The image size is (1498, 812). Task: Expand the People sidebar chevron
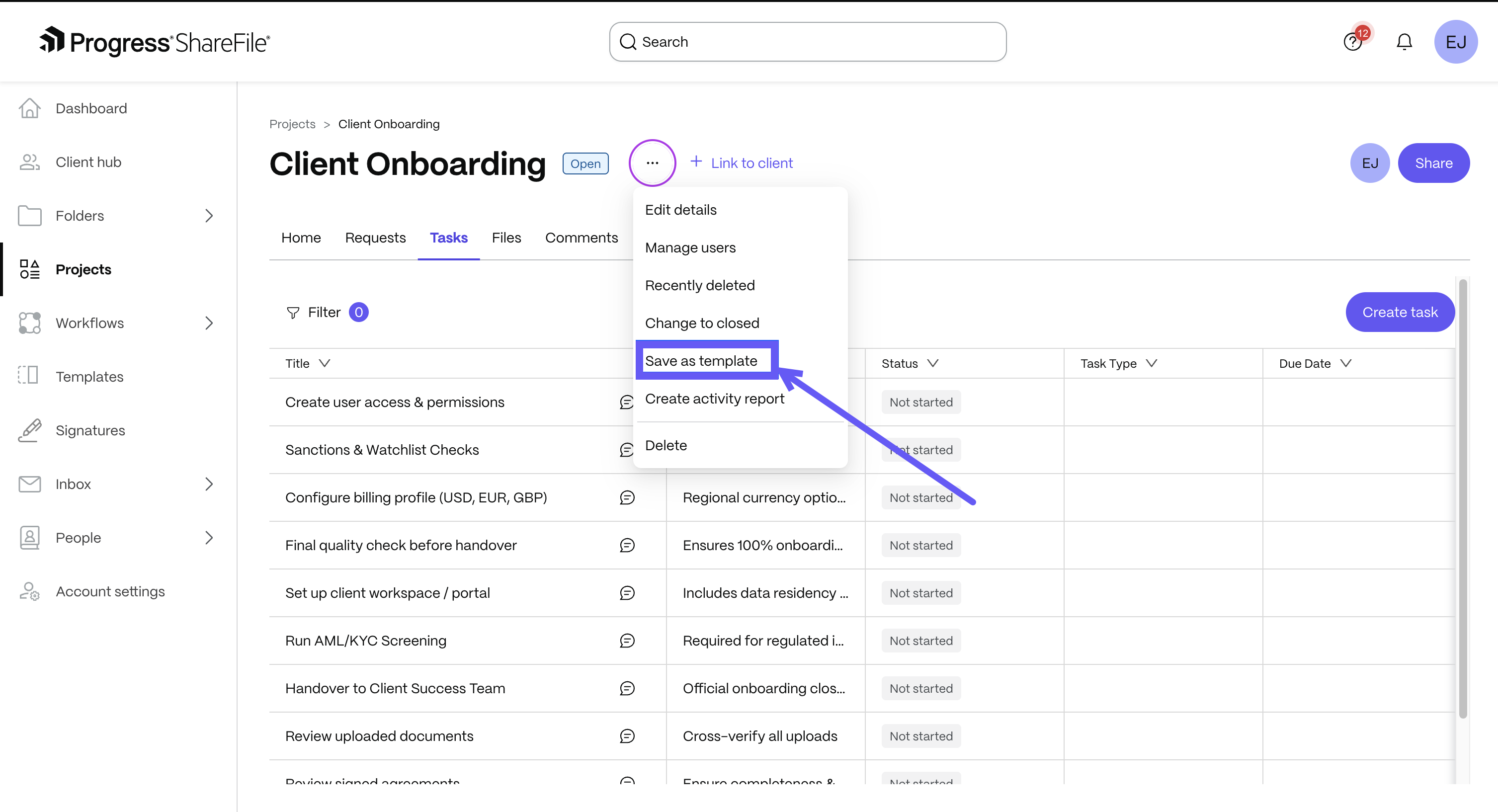coord(209,538)
